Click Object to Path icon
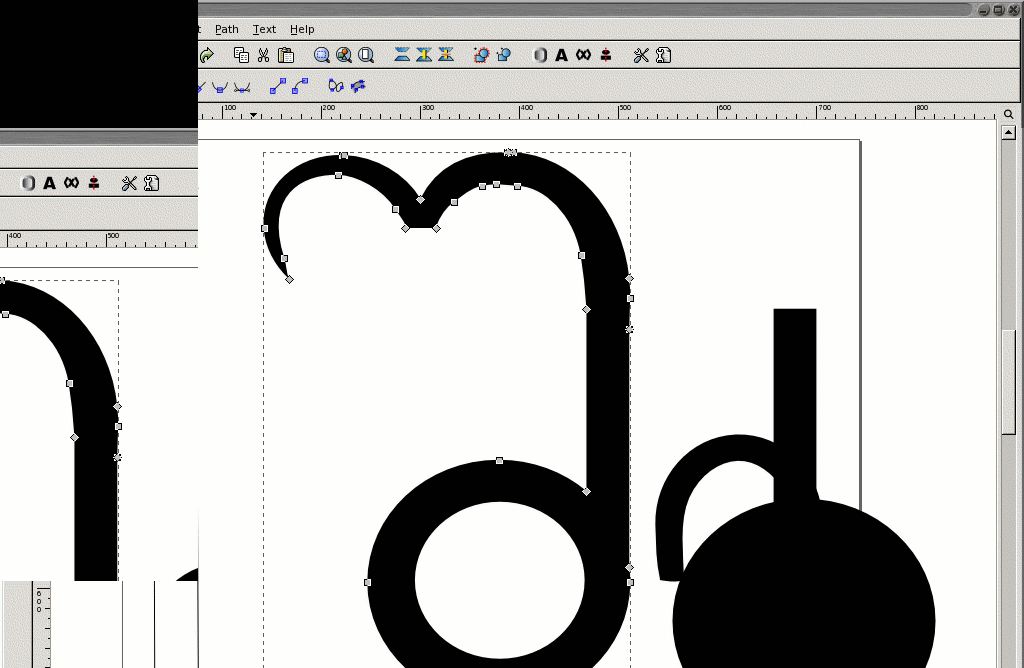The image size is (1024, 668). [336, 86]
